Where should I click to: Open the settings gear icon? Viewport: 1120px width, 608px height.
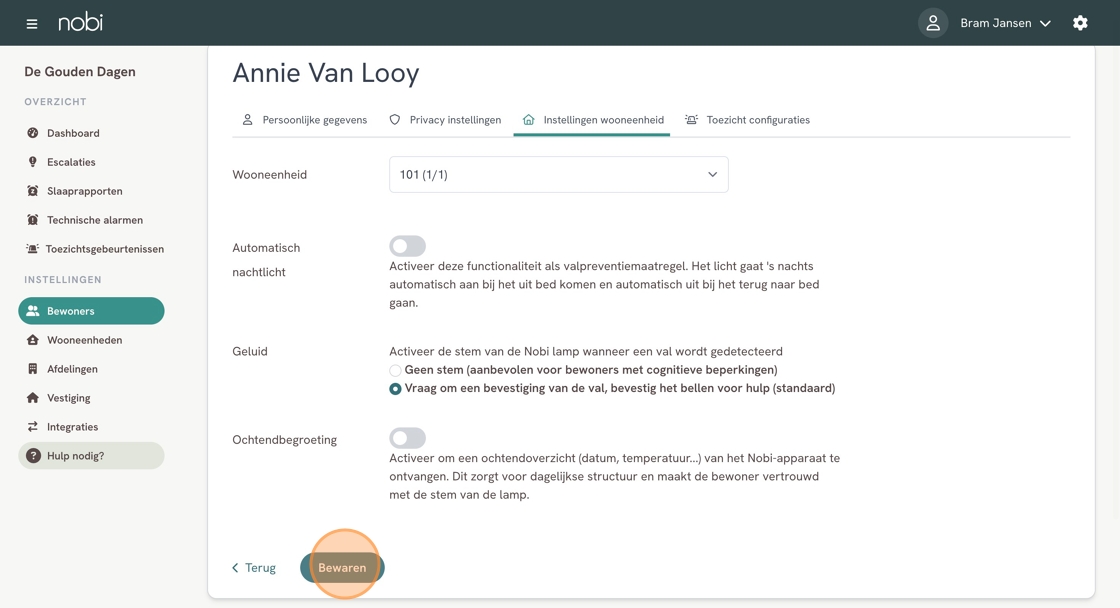pos(1080,23)
